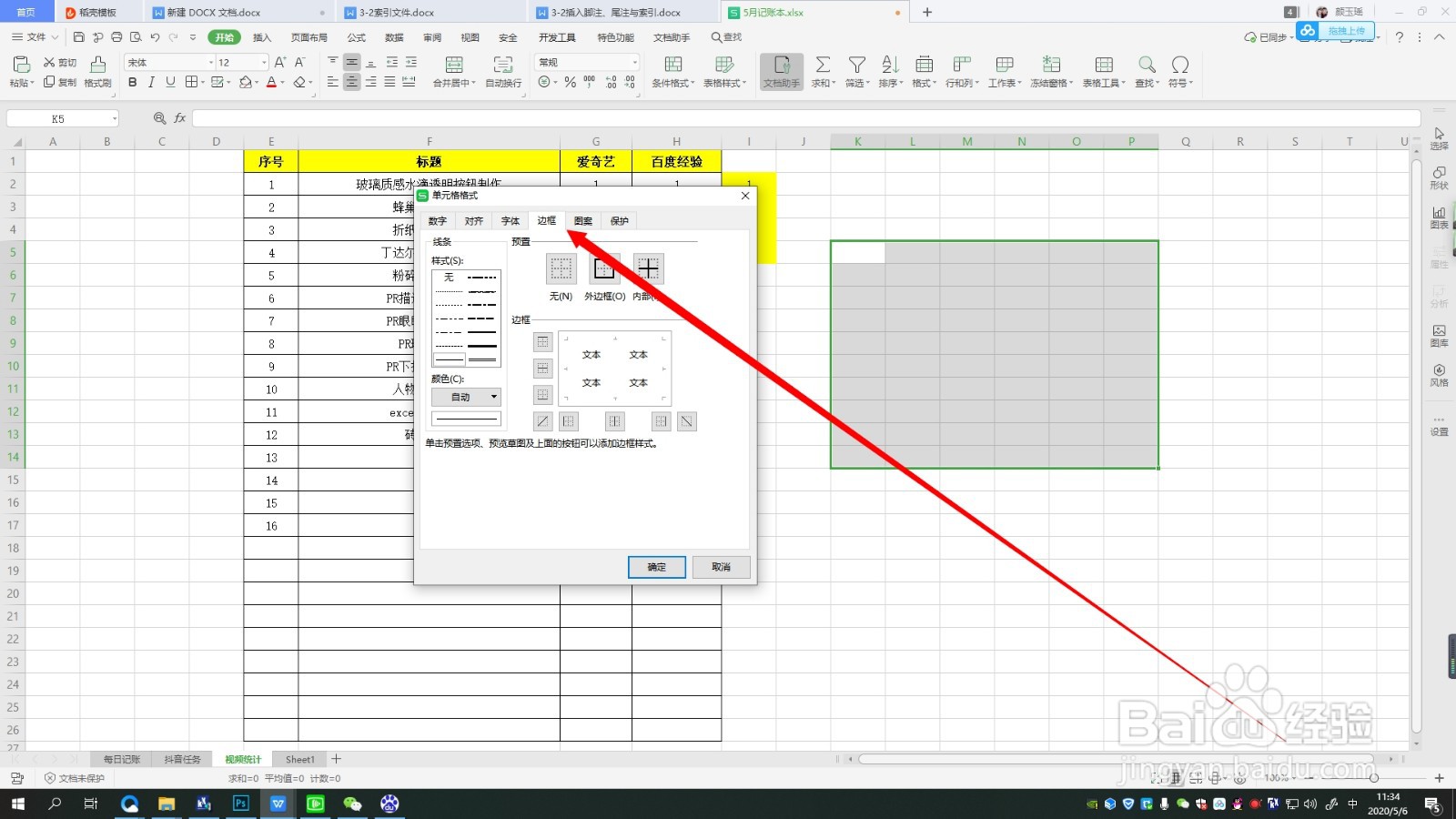Toggle the vertical middle border button
Image resolution: width=1456 pixels, height=819 pixels.
click(x=615, y=421)
